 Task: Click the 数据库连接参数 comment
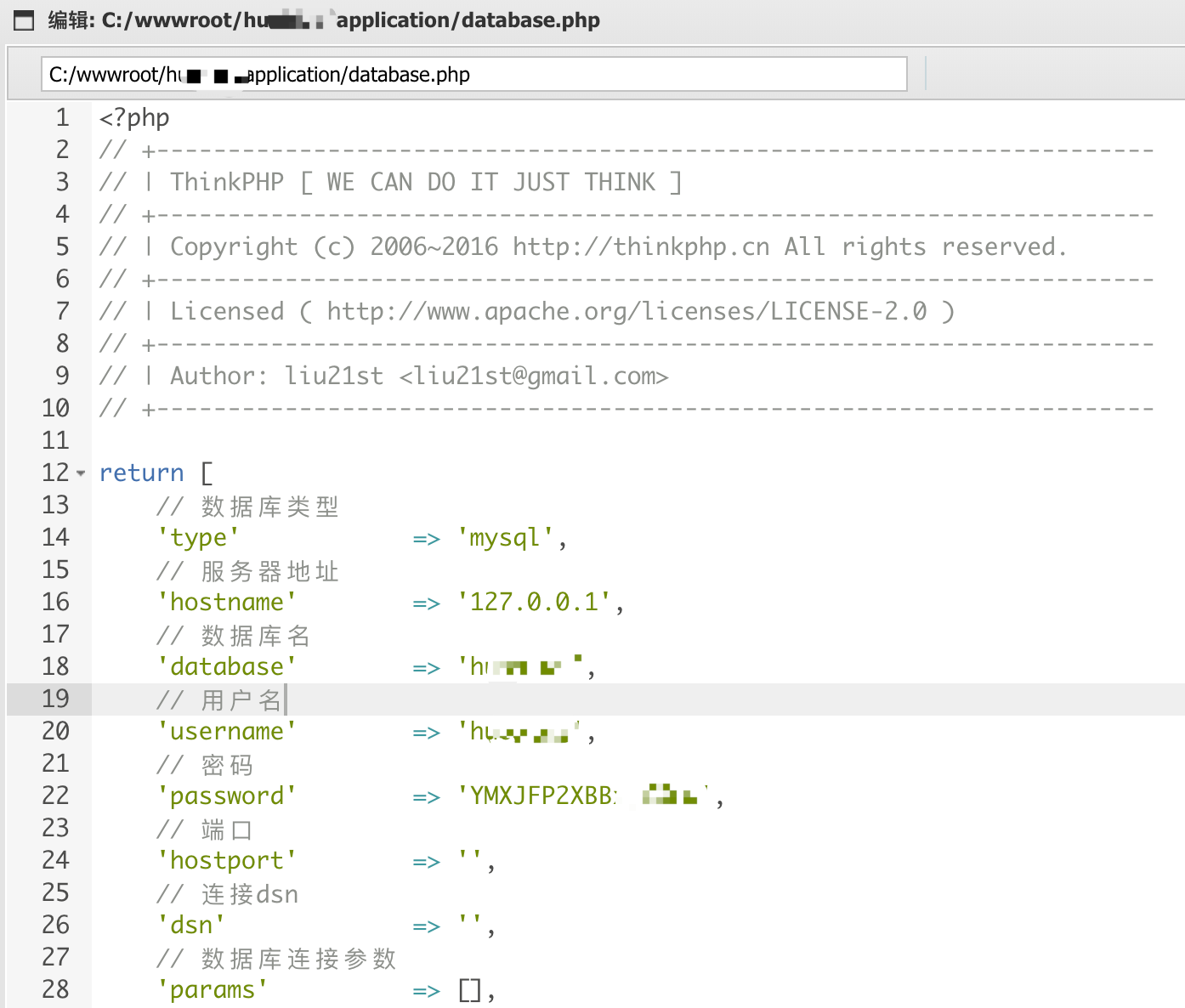click(276, 958)
